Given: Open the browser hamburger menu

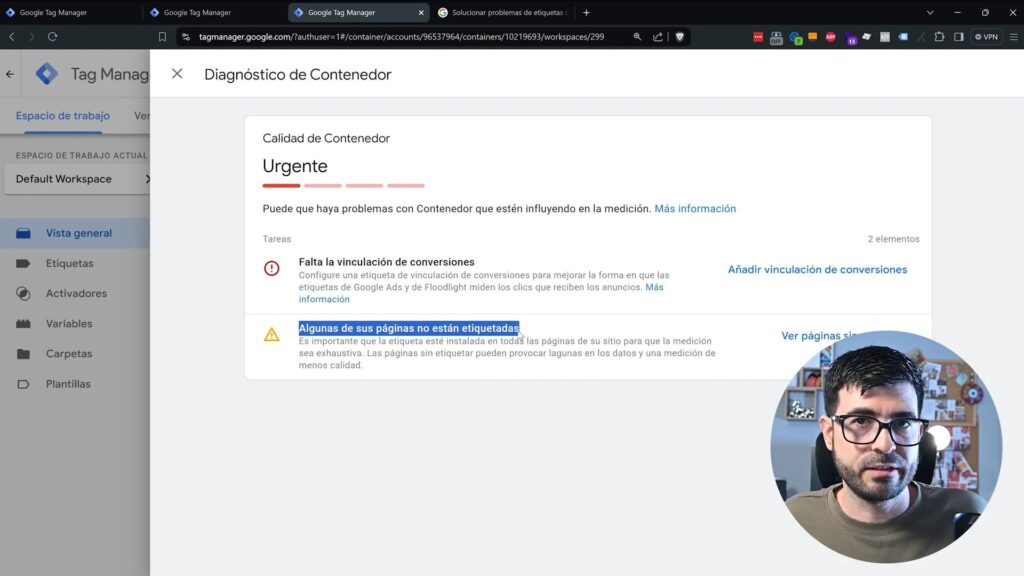Looking at the screenshot, I should coord(1014,37).
